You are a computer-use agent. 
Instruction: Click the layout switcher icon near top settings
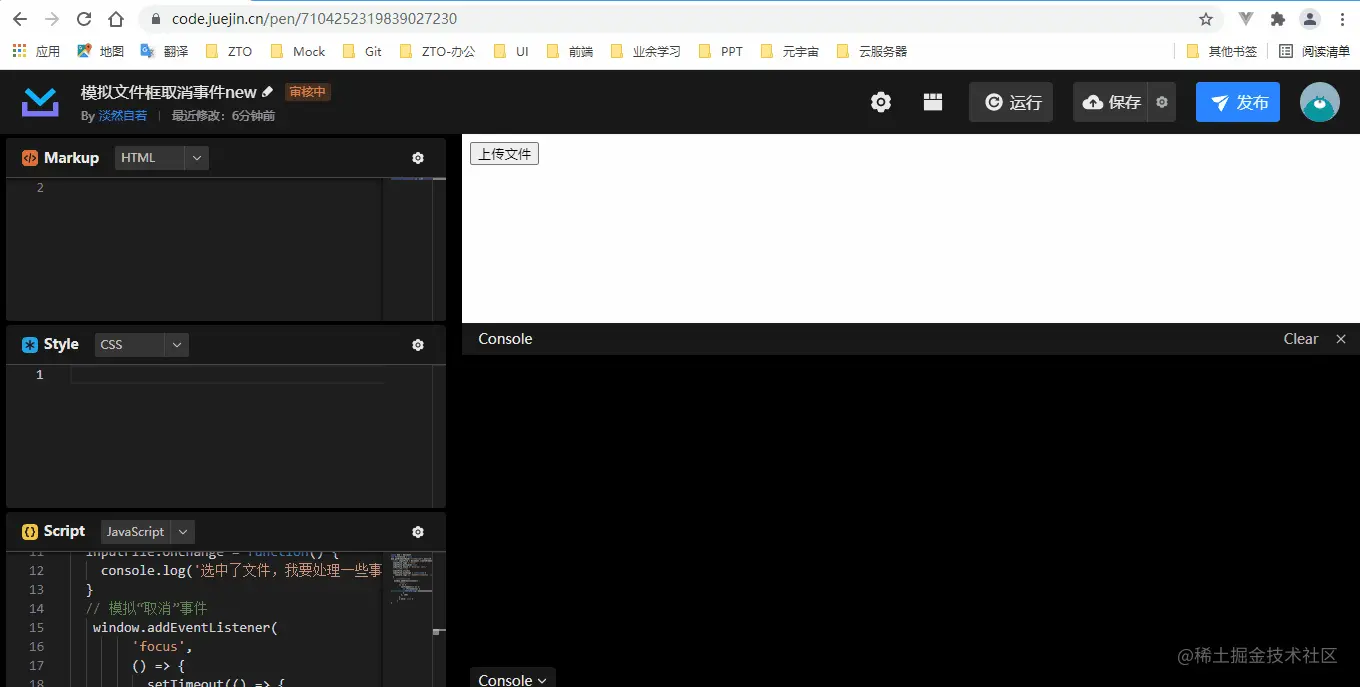tap(932, 101)
